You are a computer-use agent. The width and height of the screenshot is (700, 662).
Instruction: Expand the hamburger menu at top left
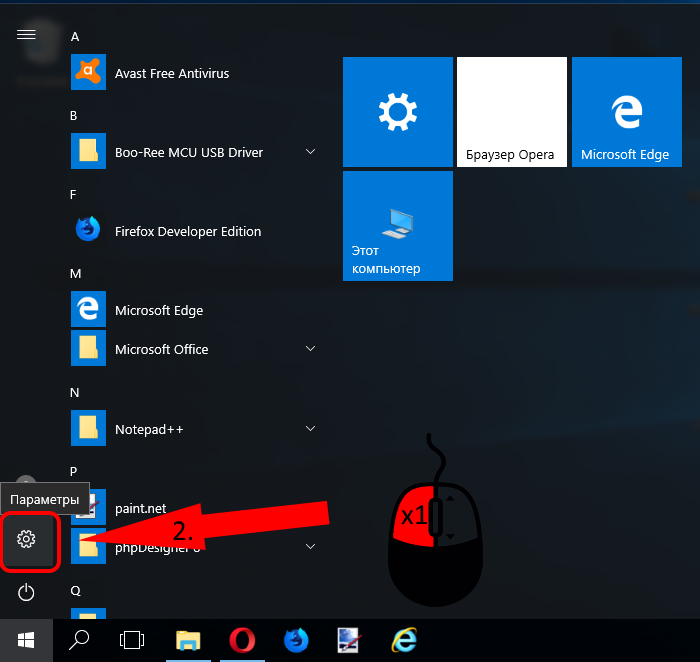(x=27, y=34)
